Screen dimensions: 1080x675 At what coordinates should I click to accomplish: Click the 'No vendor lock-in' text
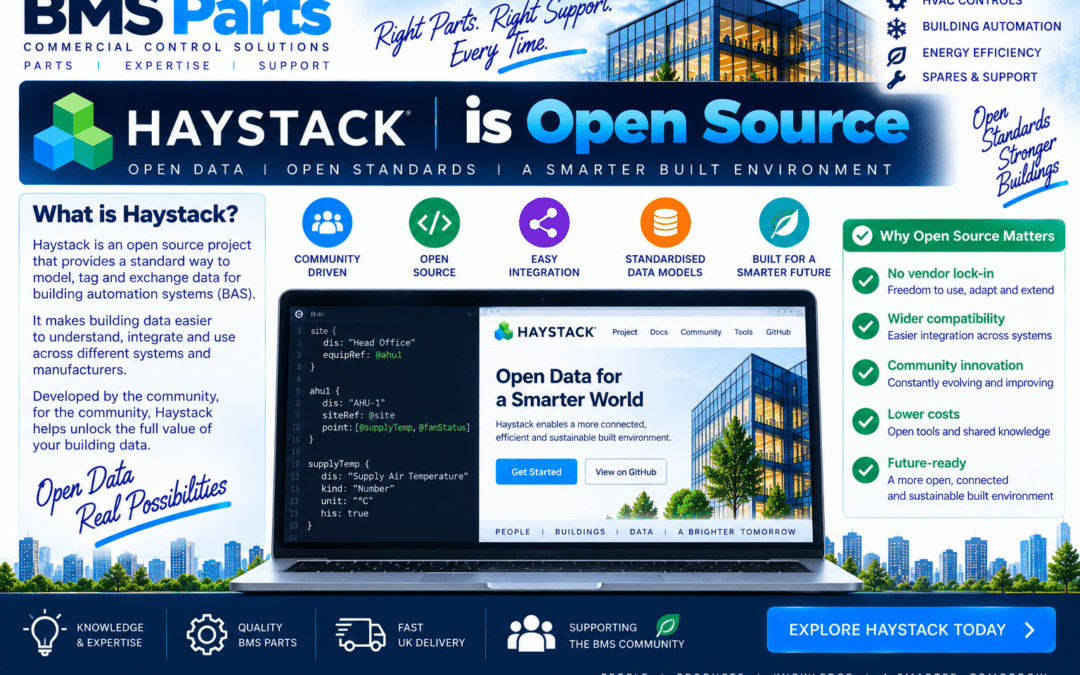click(x=940, y=273)
